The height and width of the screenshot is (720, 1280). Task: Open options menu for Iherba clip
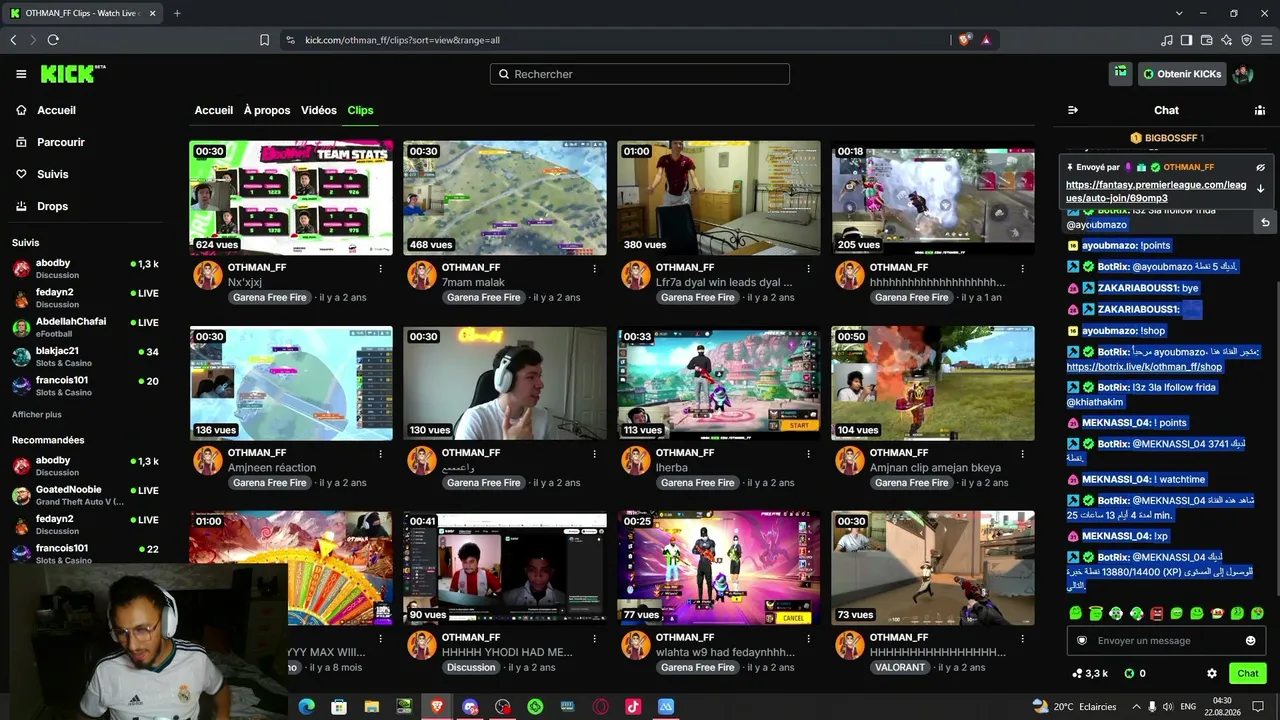click(x=808, y=453)
